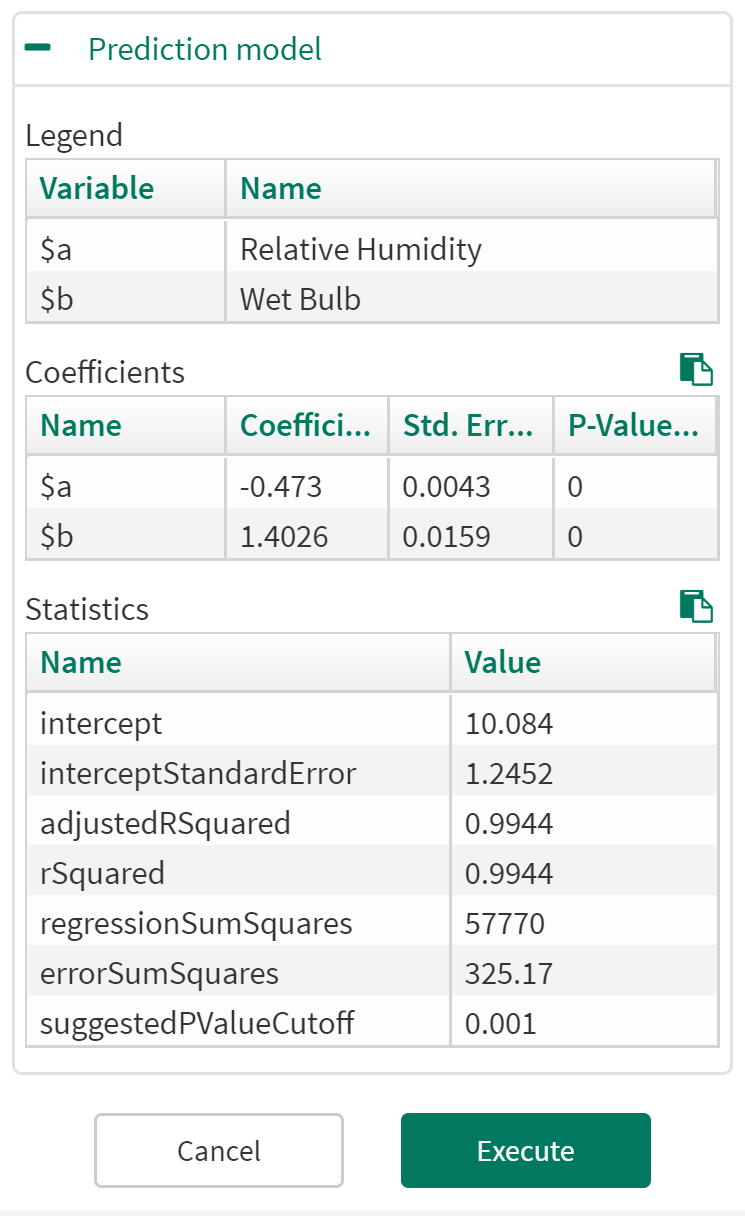Click the P-Value column header
Screen dimensions: 745x1216
point(633,425)
